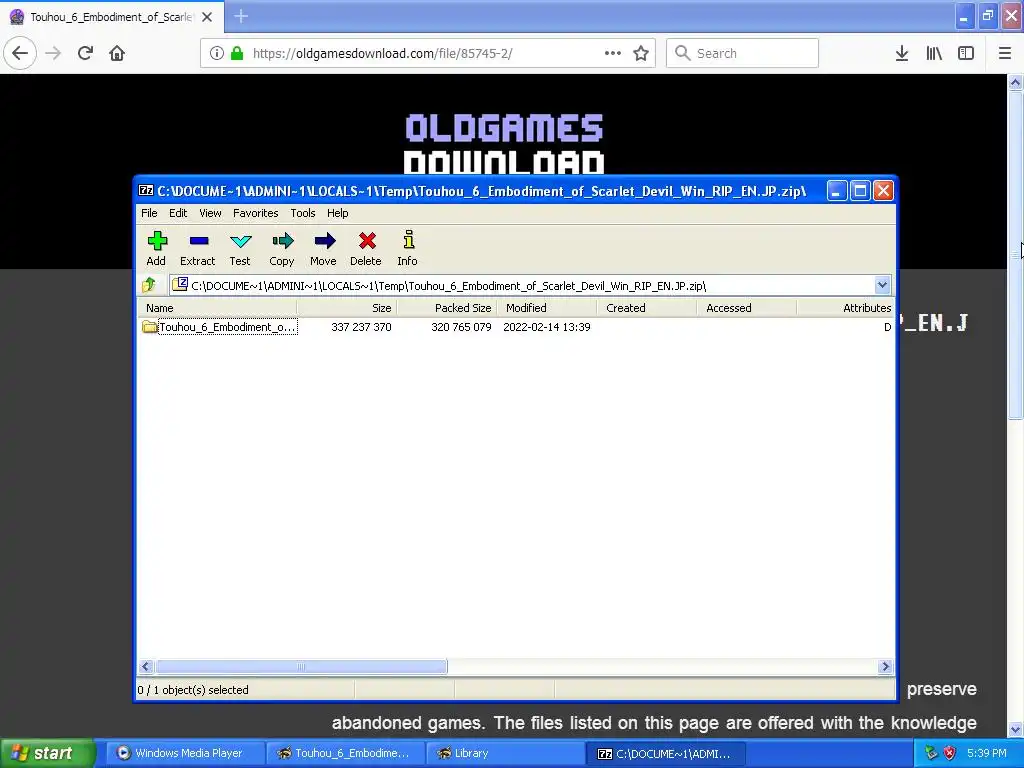Screen dimensions: 1024x768
Task: Click the packed size 320 765 079
Action: pyautogui.click(x=461, y=327)
